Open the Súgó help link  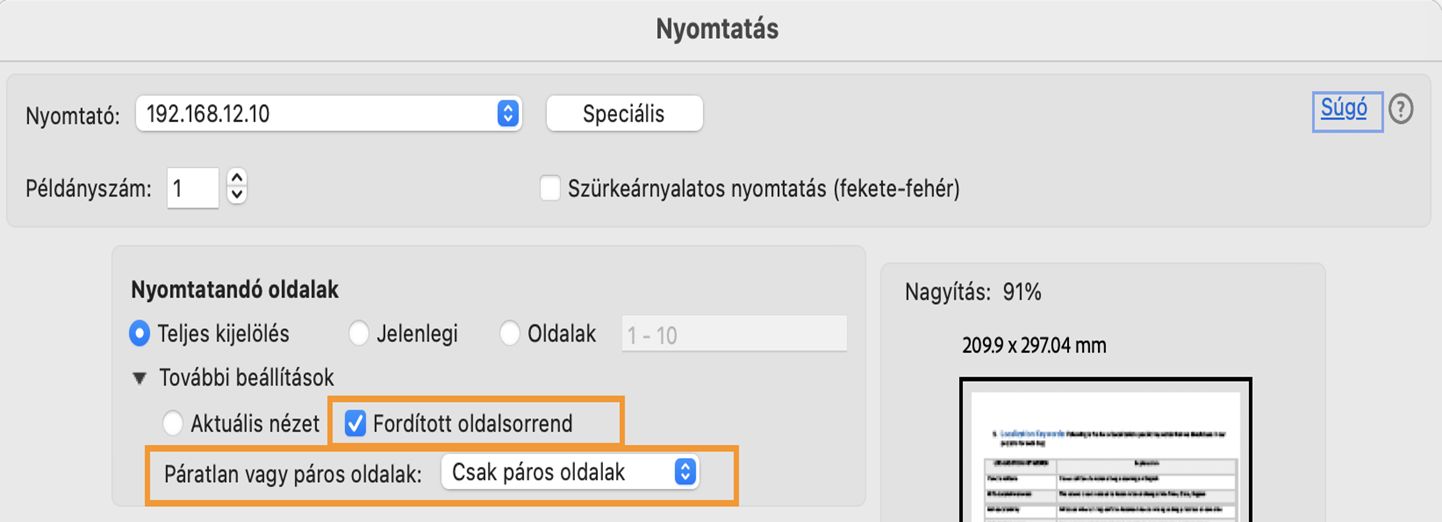tap(1344, 109)
